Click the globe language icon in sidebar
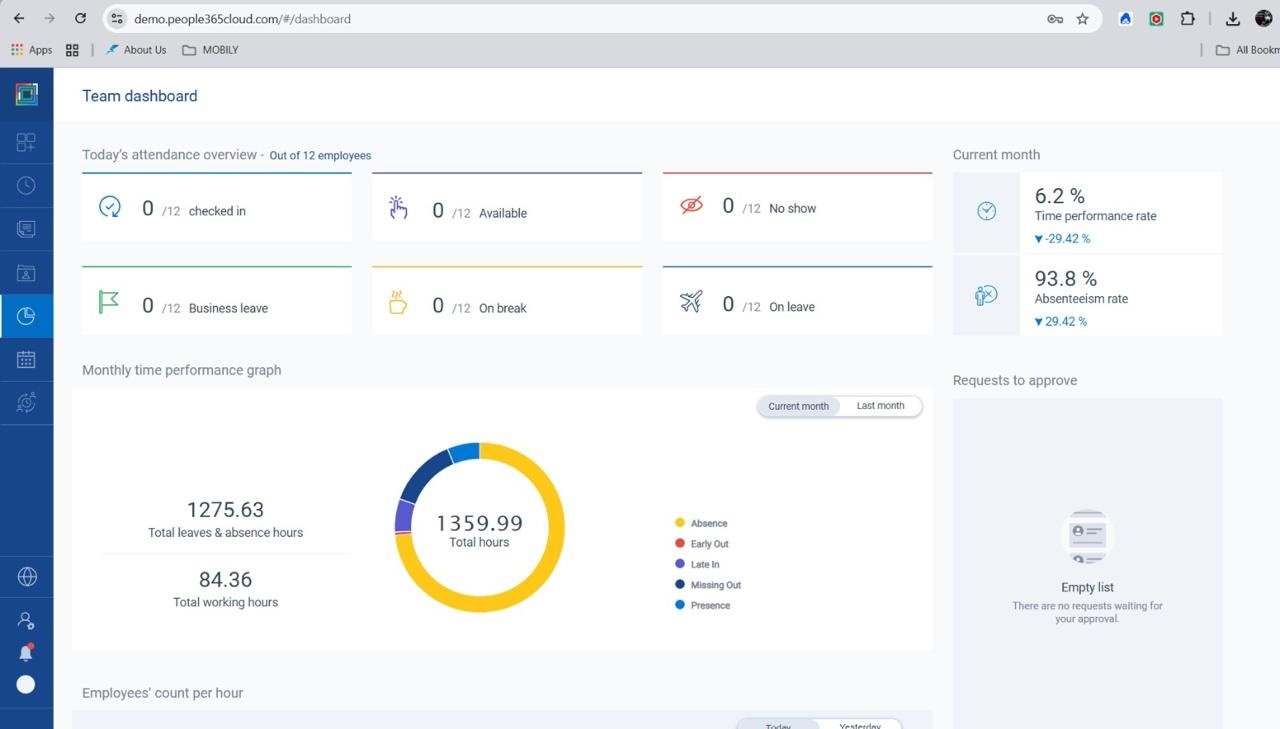 tap(27, 577)
